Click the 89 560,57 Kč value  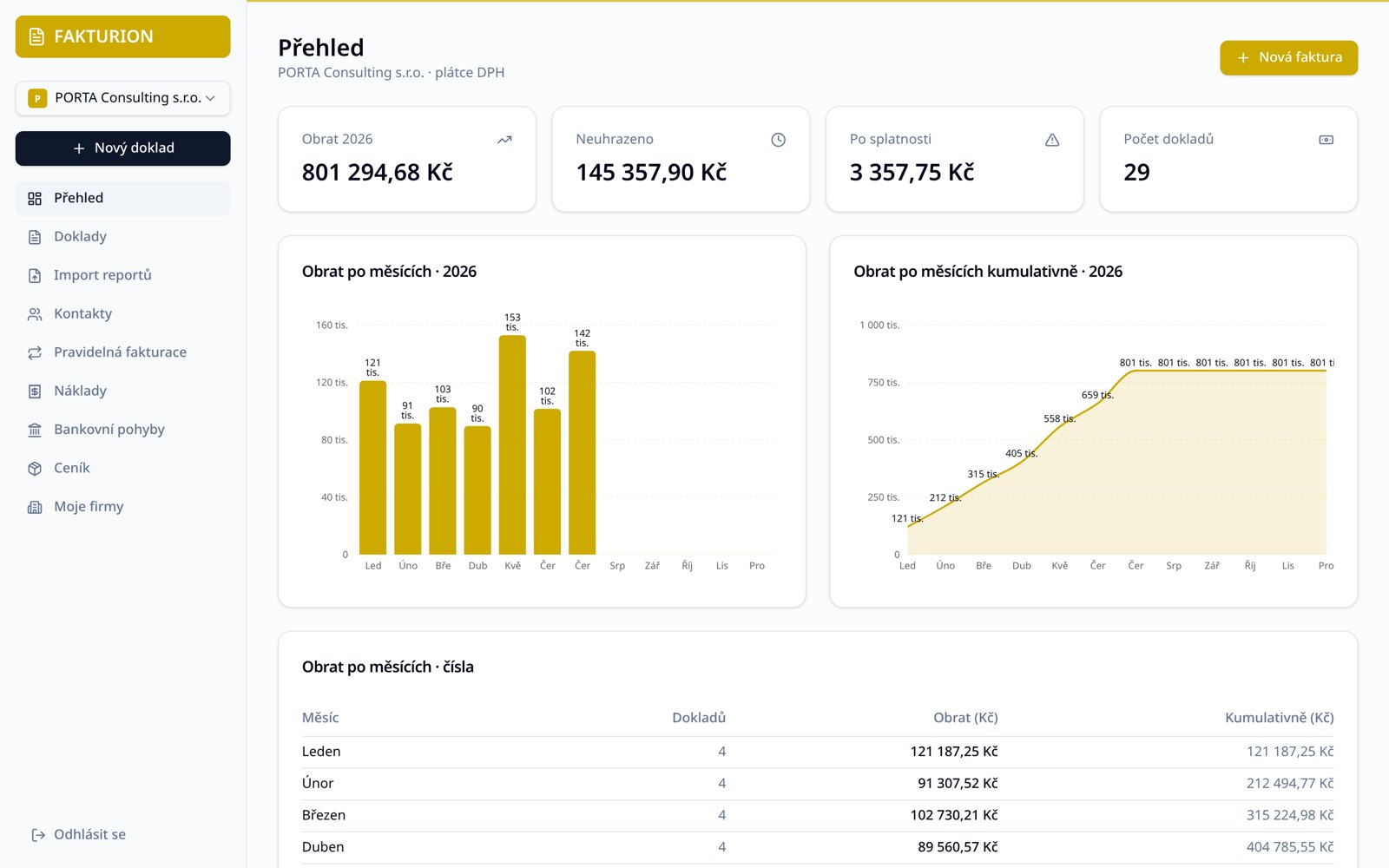coord(958,847)
